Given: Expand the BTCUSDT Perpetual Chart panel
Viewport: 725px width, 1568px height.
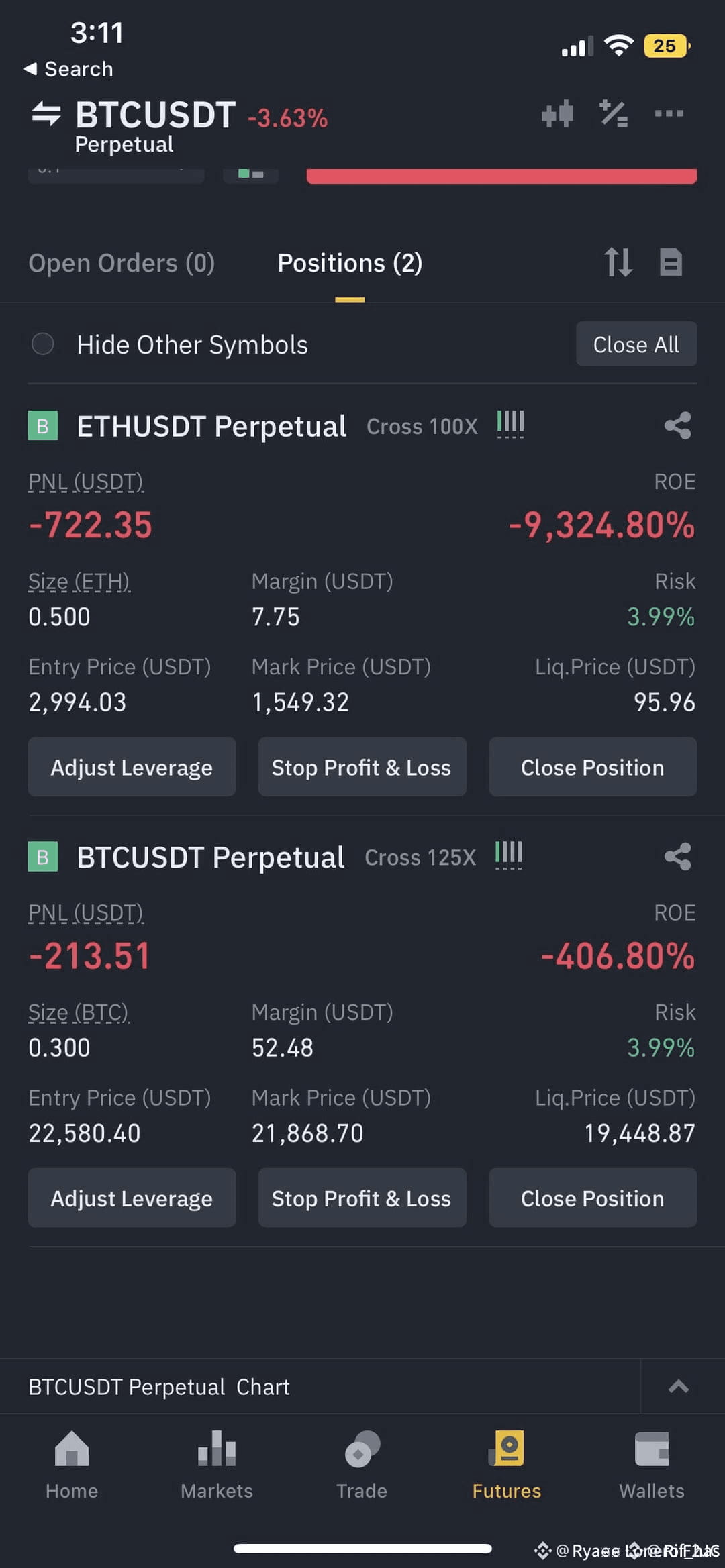Looking at the screenshot, I should click(x=679, y=1386).
